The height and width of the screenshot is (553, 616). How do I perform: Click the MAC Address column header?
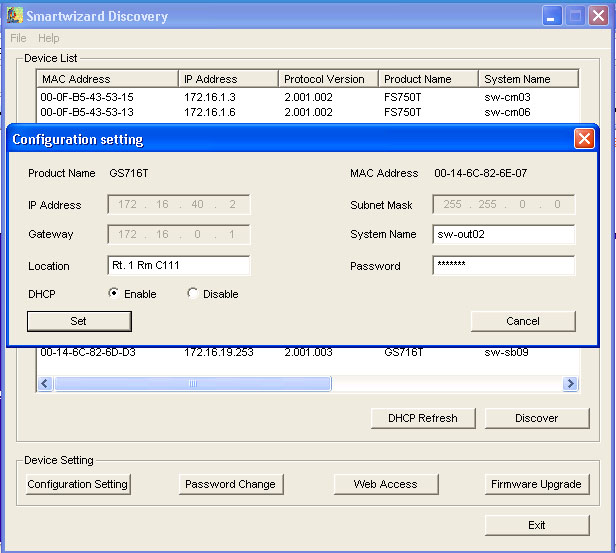pos(107,79)
